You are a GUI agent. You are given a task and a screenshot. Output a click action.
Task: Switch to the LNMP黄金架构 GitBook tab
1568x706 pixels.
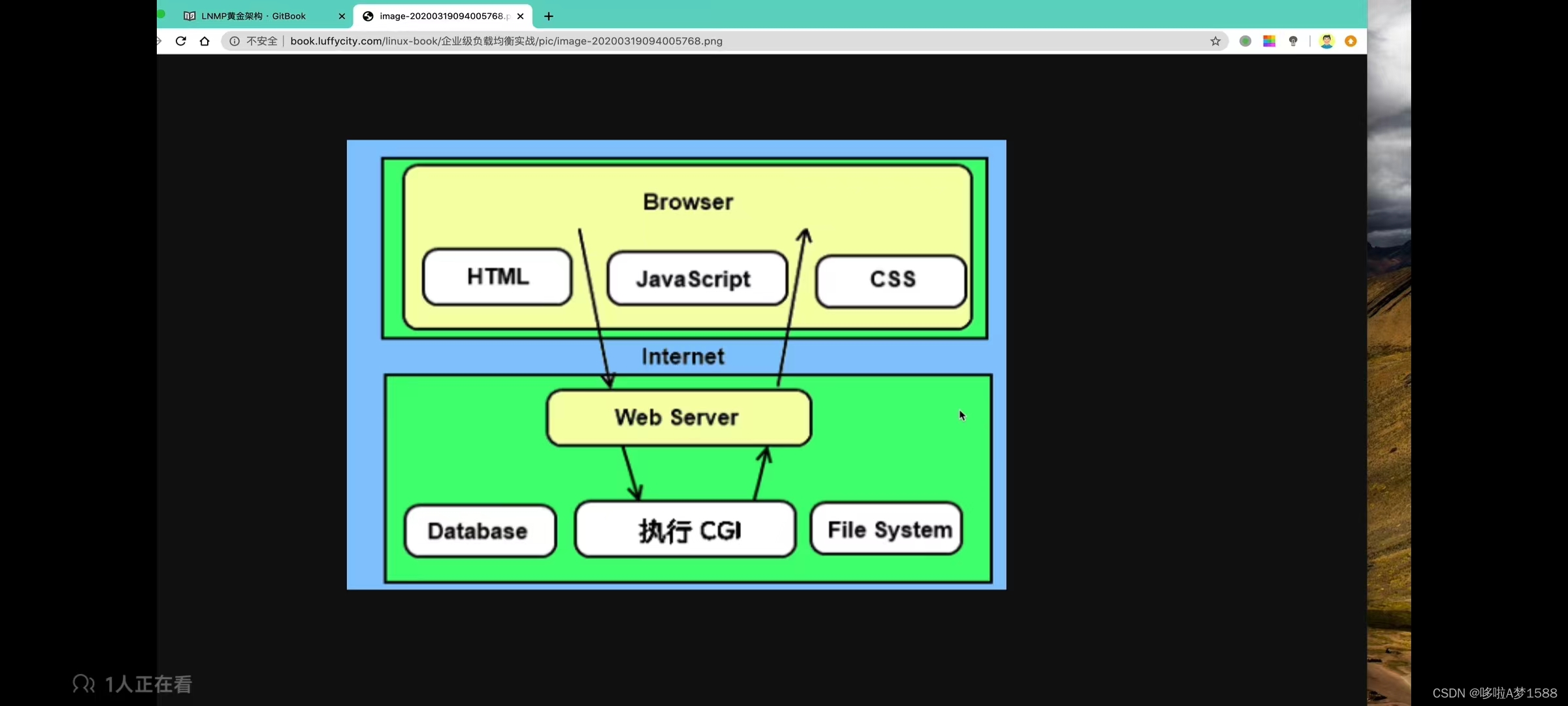pos(253,16)
